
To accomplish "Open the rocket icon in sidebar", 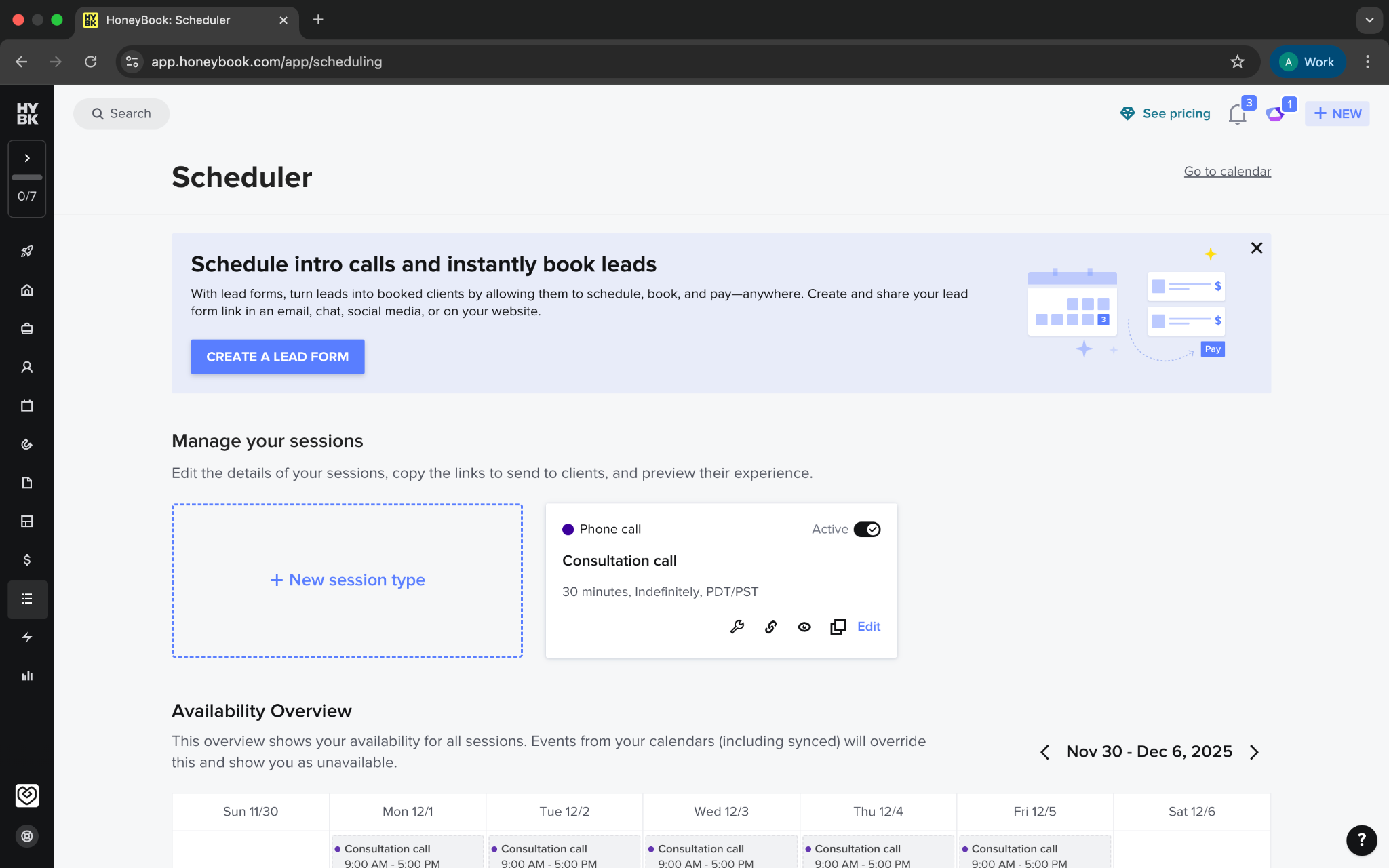I will click(x=27, y=252).
